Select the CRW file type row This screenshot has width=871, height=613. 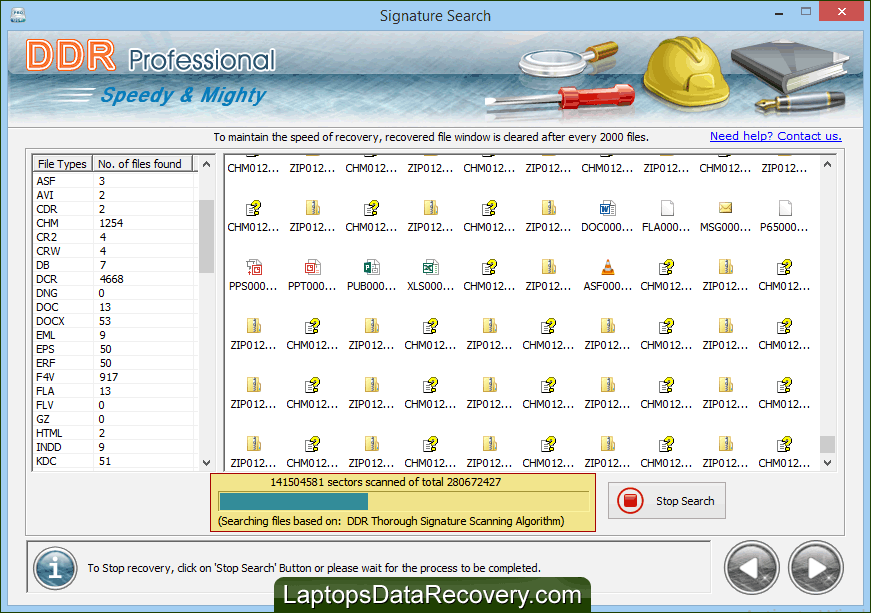click(115, 251)
